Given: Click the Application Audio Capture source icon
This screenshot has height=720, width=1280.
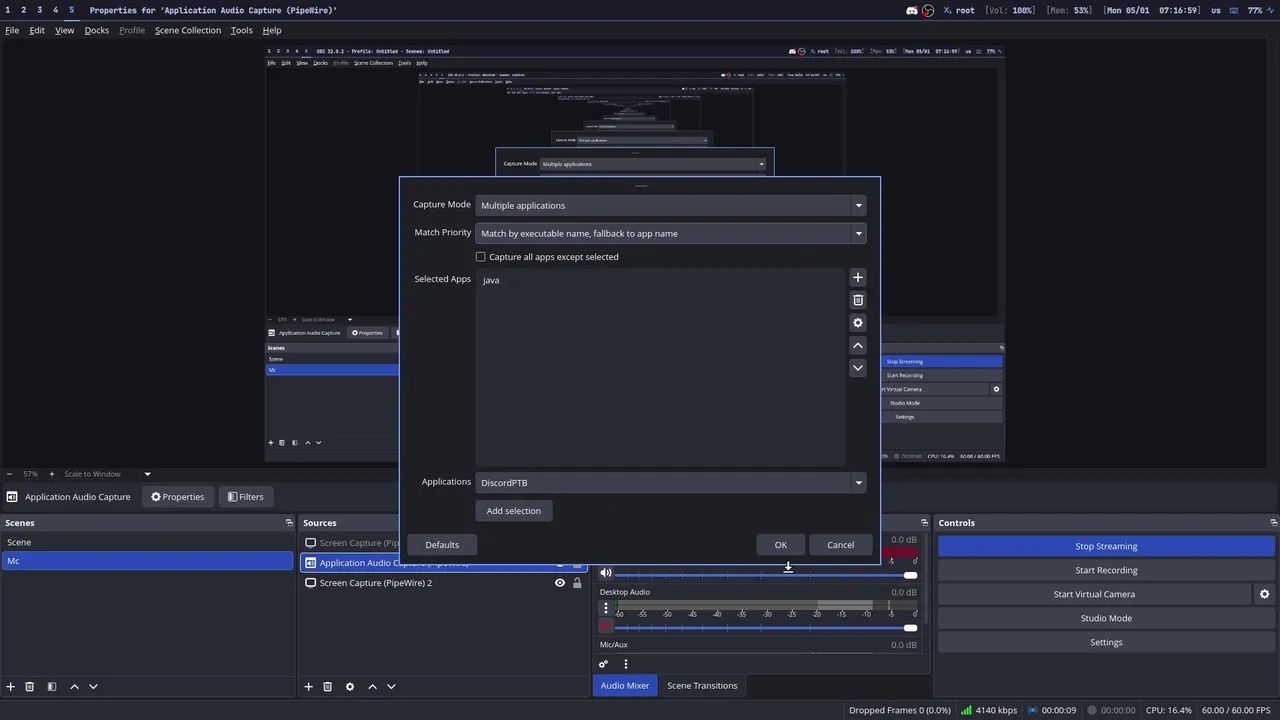Looking at the screenshot, I should point(310,563).
